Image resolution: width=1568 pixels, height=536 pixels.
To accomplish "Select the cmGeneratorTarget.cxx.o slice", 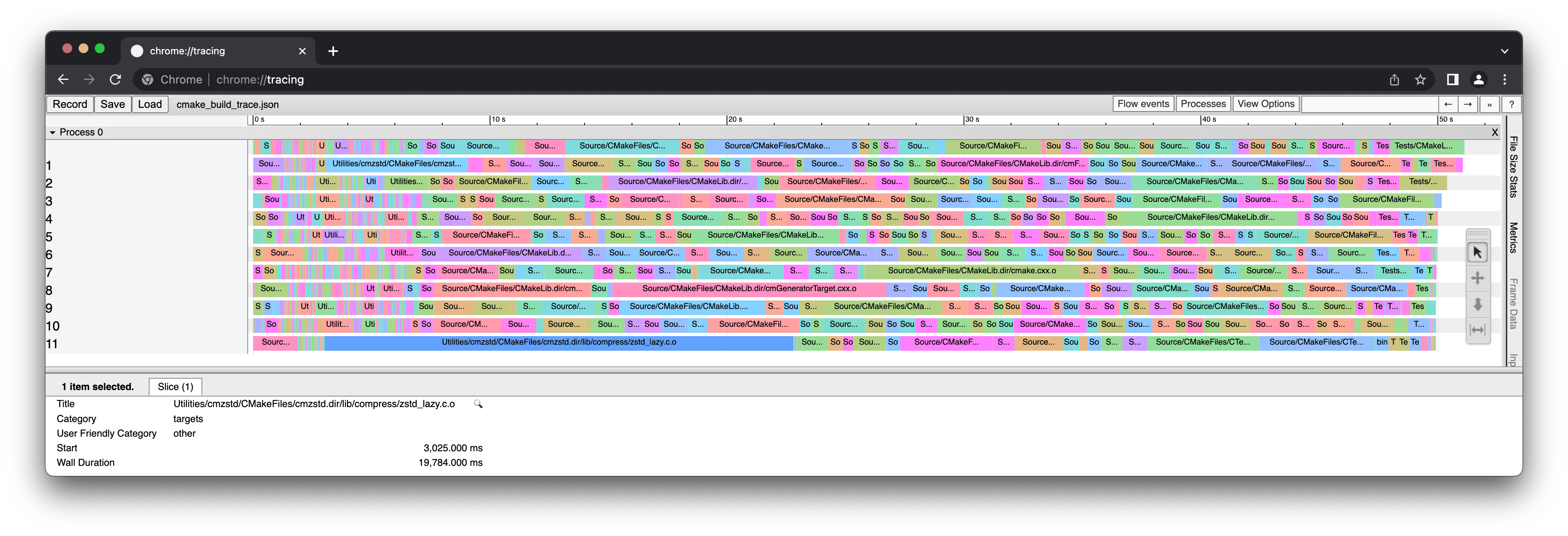I will pos(749,289).
